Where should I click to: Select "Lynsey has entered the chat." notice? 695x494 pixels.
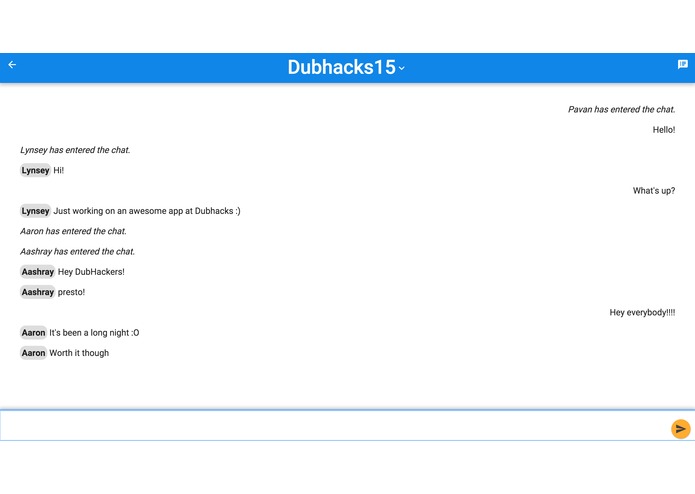click(75, 150)
